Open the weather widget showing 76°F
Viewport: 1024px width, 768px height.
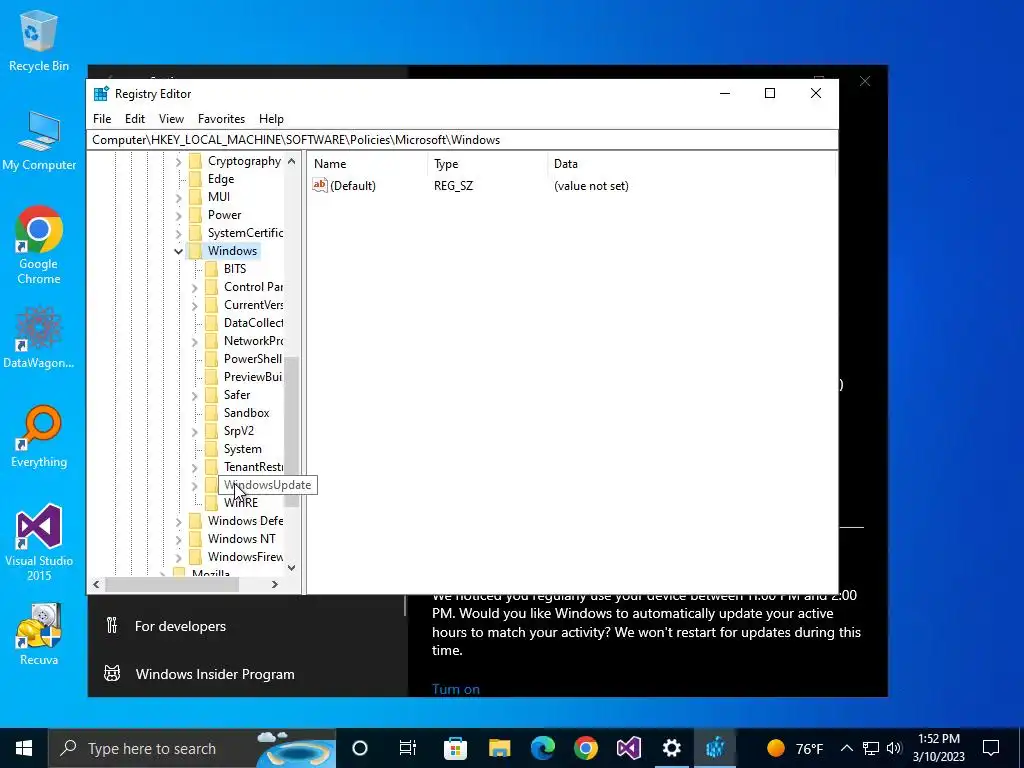tap(795, 748)
